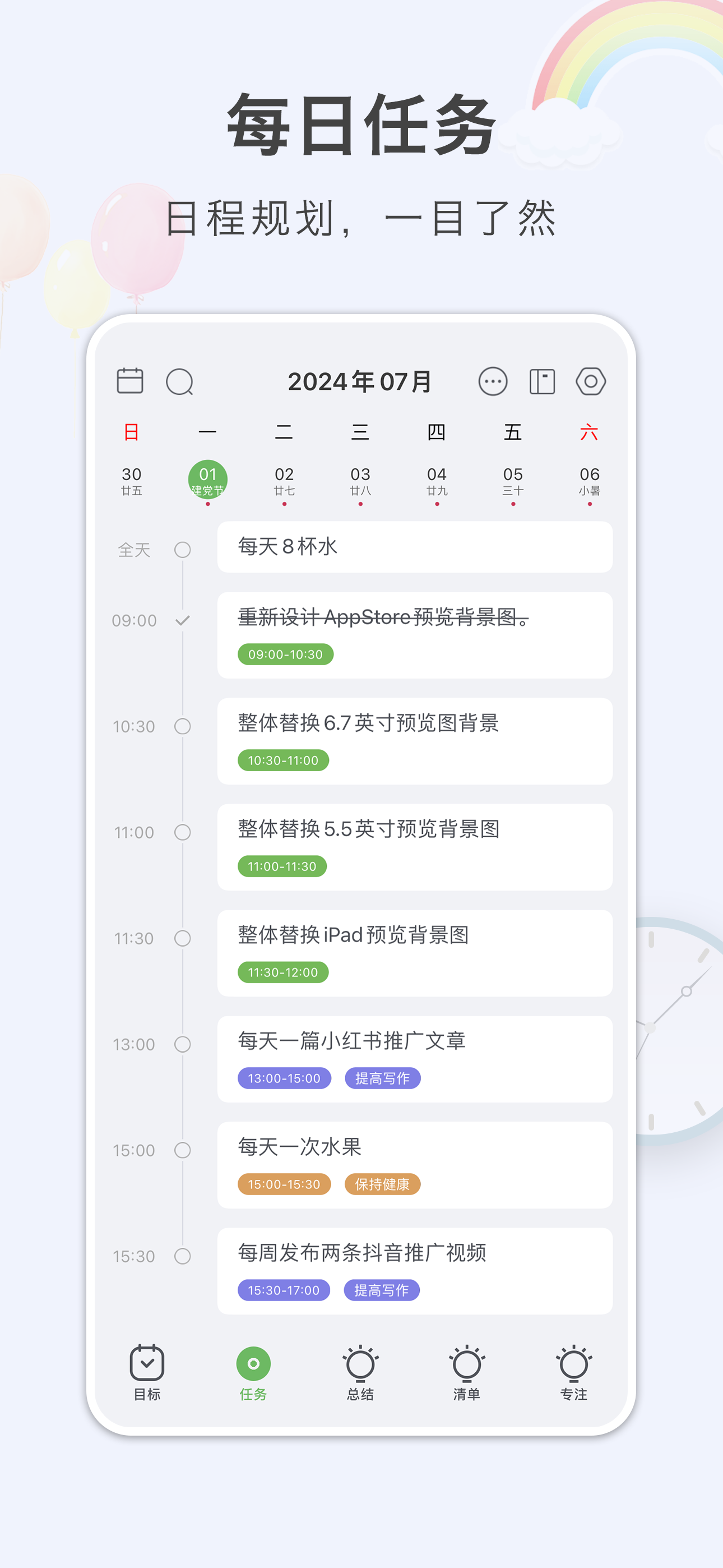Switch to the 清单 tab label

[x=467, y=1394]
